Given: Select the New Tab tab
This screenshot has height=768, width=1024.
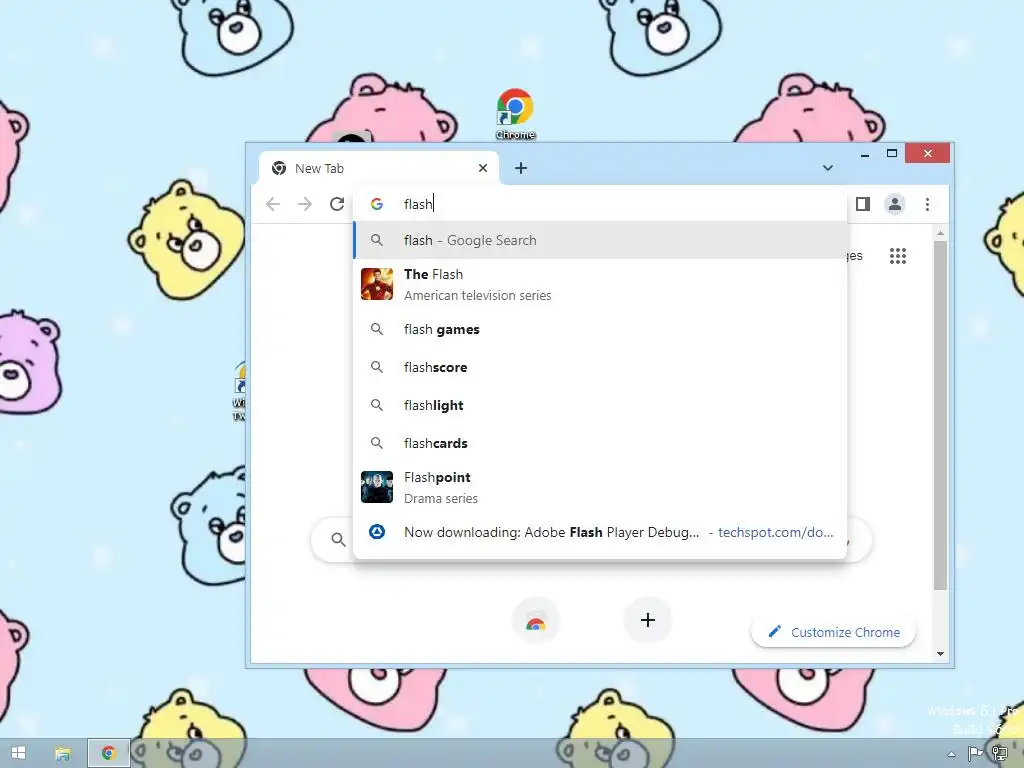Looking at the screenshot, I should point(379,168).
